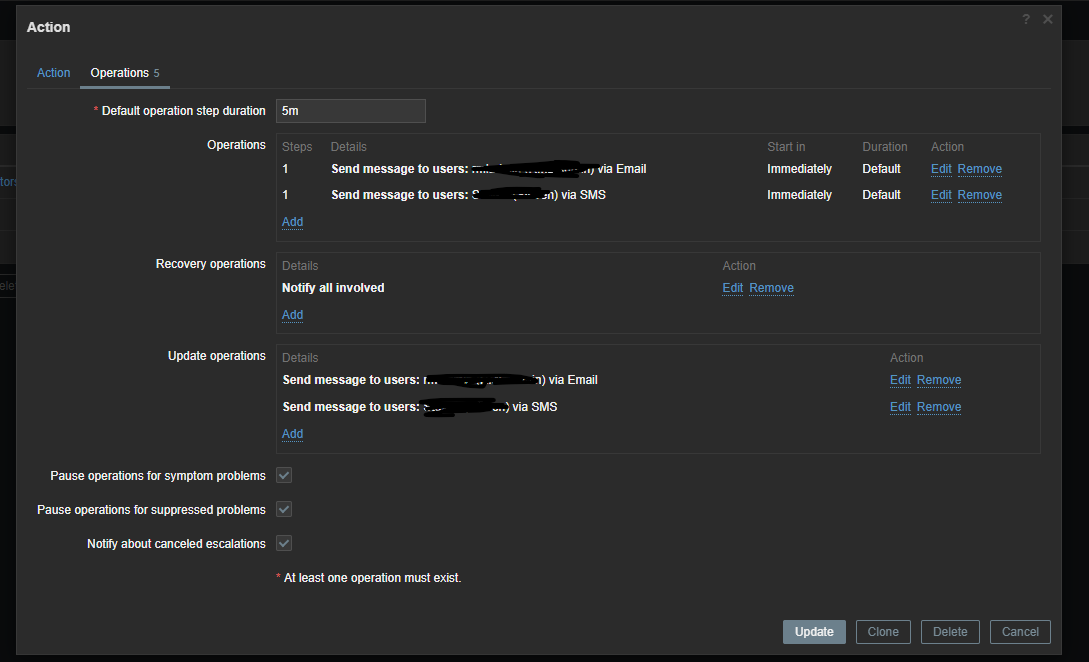Click the Cancel button
The width and height of the screenshot is (1089, 662).
click(x=1020, y=632)
